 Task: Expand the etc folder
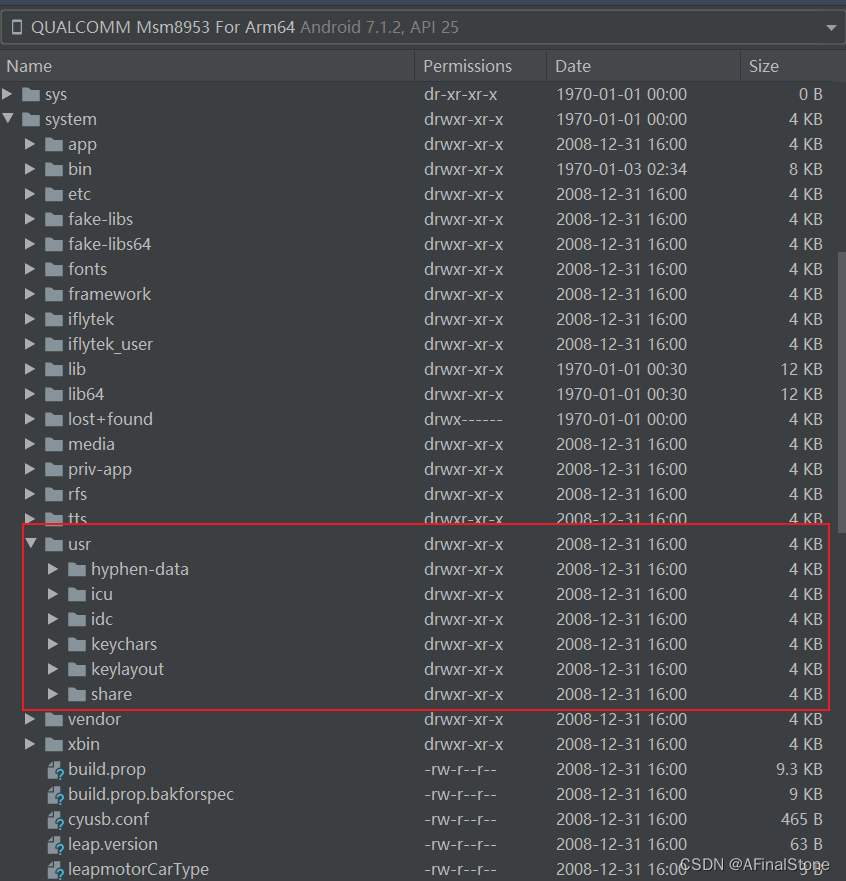click(30, 194)
